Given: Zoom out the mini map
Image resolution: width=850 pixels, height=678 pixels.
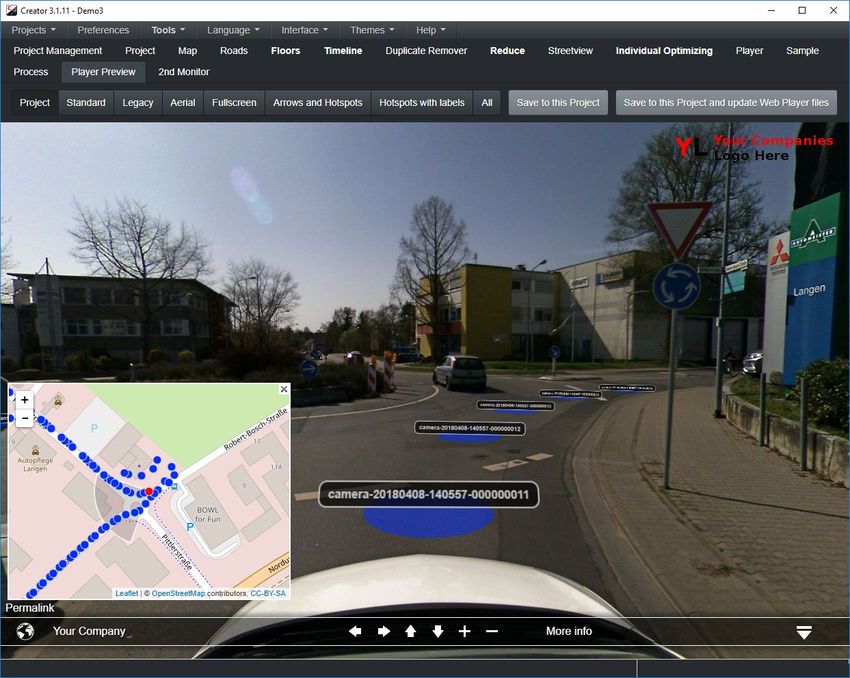Looking at the screenshot, I should [x=24, y=418].
